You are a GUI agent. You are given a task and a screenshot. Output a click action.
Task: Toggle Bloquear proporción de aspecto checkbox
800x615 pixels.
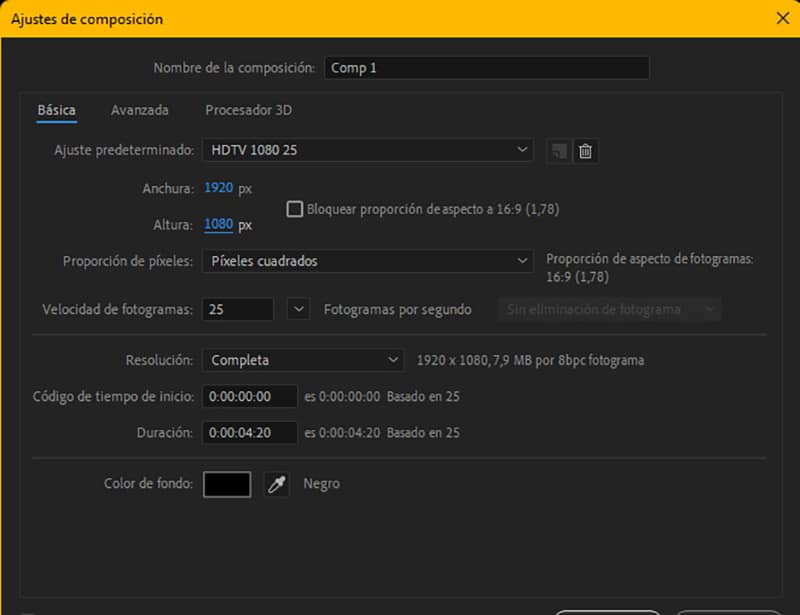point(294,209)
